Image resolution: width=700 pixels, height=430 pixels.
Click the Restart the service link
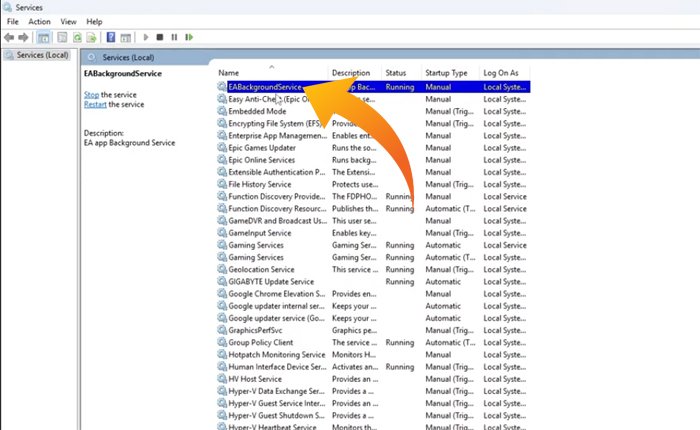(96, 104)
